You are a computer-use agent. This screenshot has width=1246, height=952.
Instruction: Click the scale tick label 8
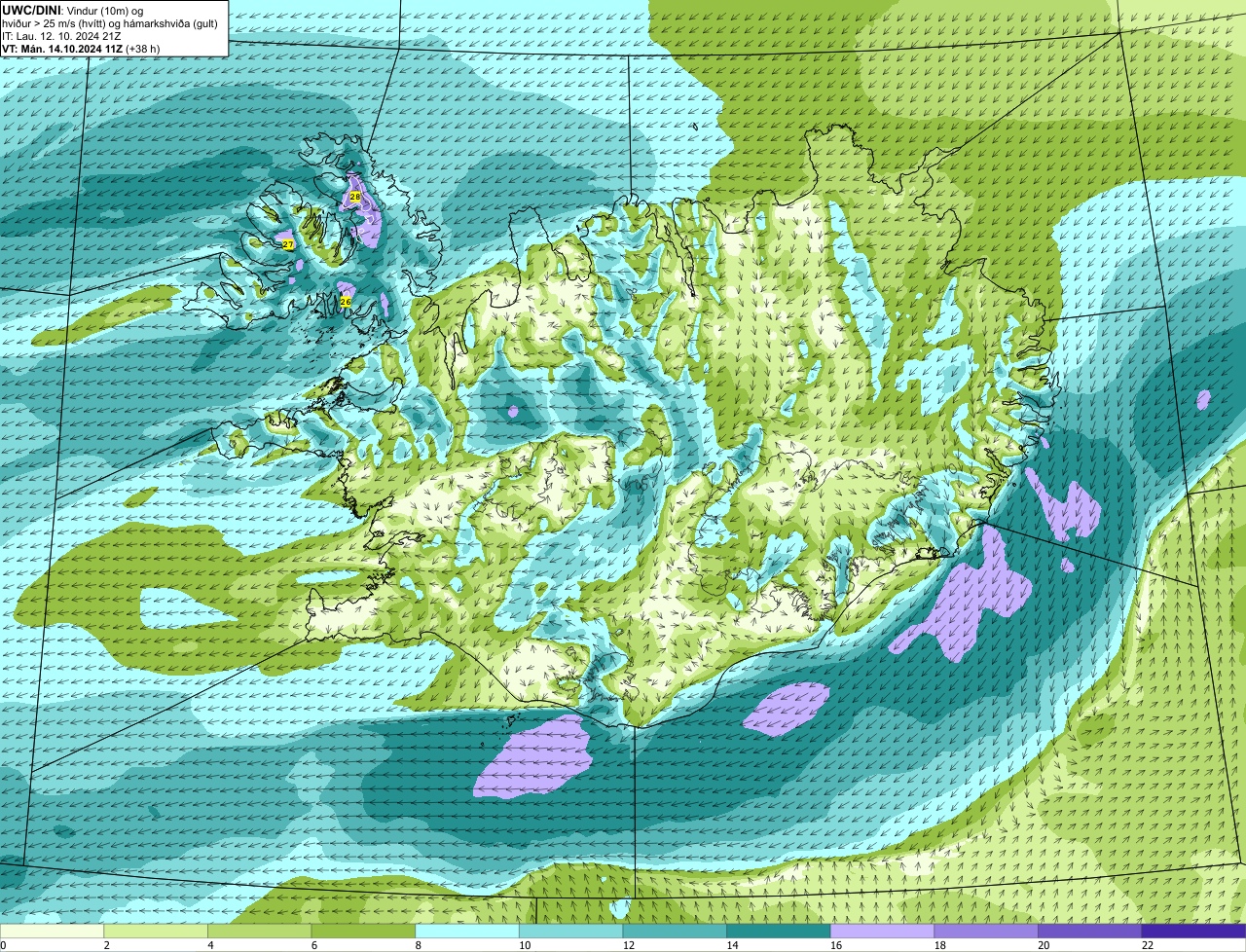pos(417,945)
